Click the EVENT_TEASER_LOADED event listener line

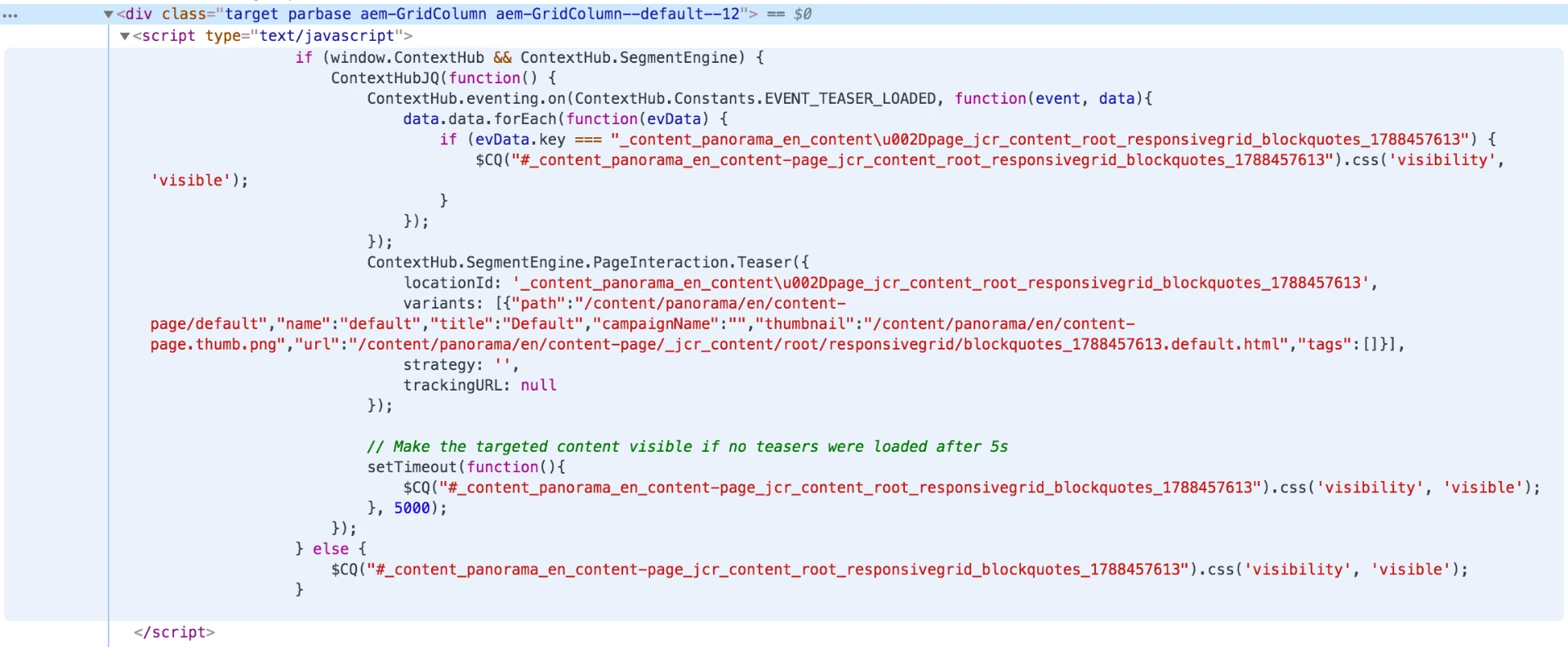pos(759,98)
